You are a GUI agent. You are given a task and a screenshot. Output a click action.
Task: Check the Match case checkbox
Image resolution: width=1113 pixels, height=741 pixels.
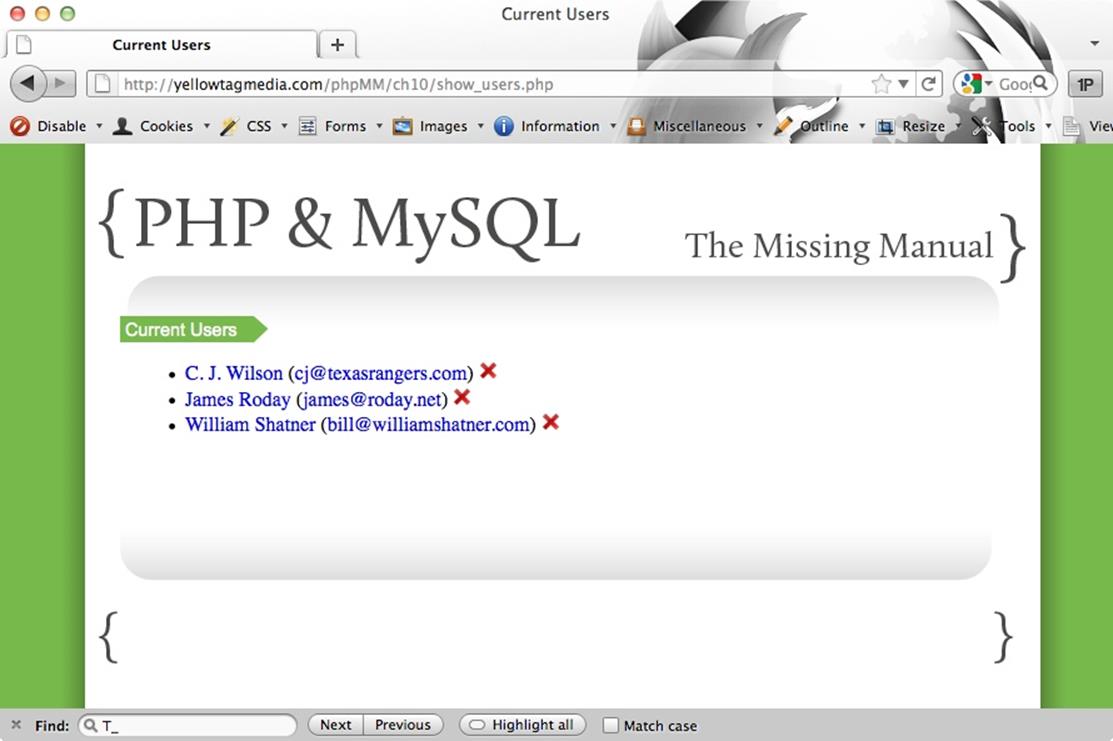pyautogui.click(x=610, y=725)
